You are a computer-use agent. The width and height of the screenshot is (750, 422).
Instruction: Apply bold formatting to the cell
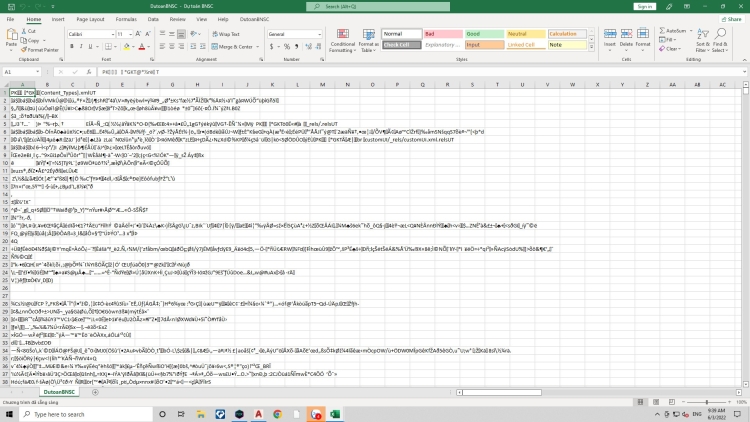click(x=72, y=46)
